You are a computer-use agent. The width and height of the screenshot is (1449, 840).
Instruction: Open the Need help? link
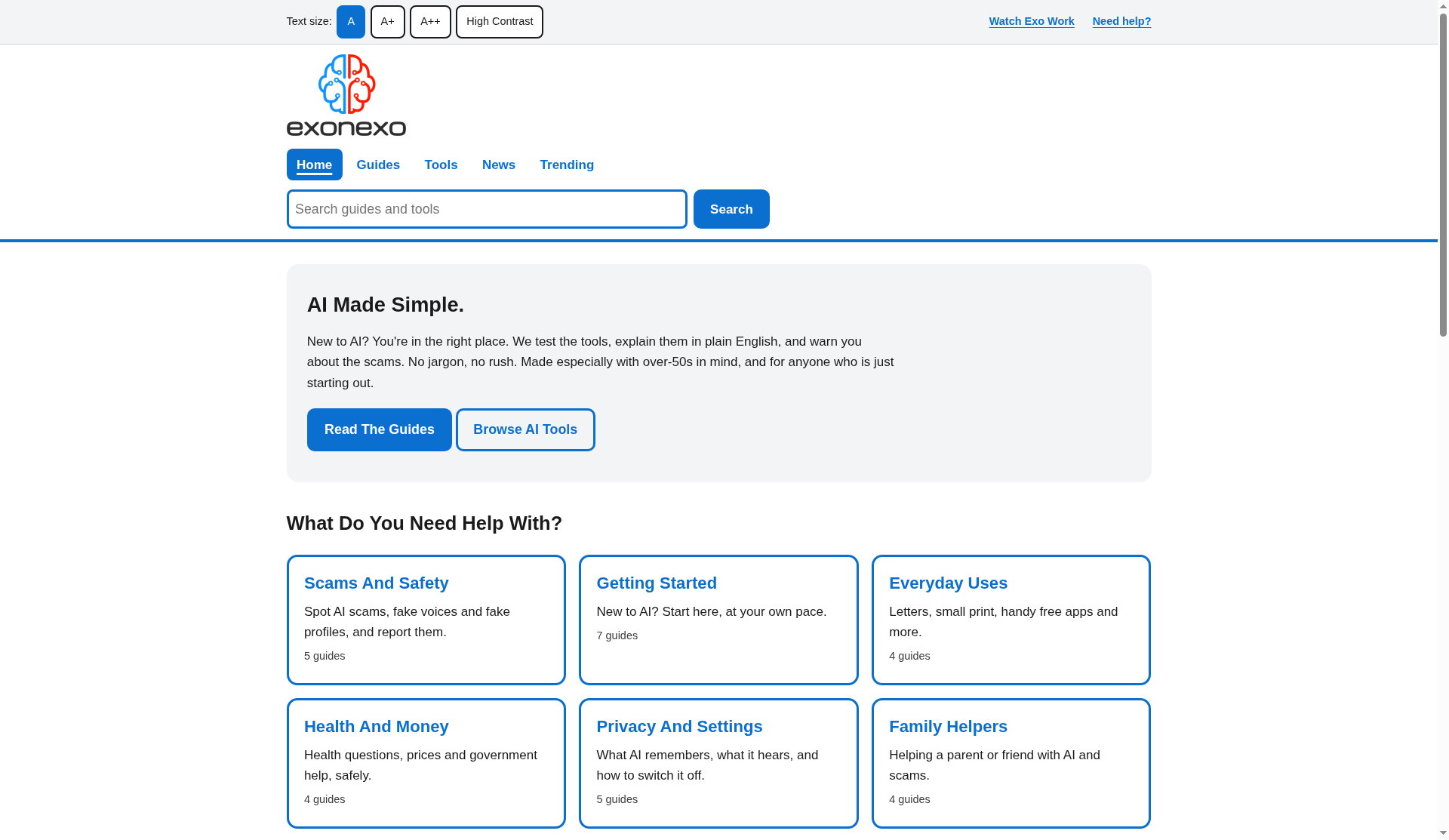pos(1121,21)
